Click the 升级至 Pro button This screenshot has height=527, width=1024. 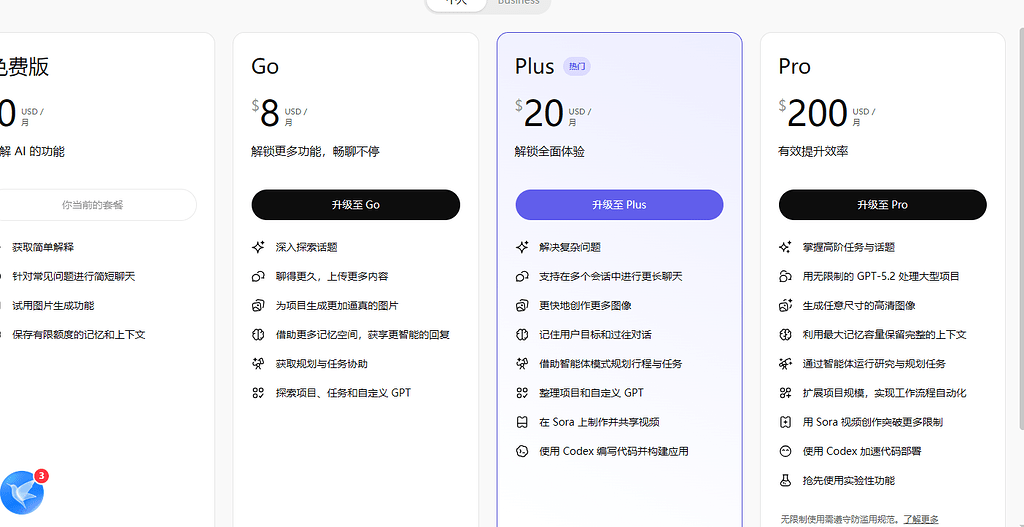point(882,204)
